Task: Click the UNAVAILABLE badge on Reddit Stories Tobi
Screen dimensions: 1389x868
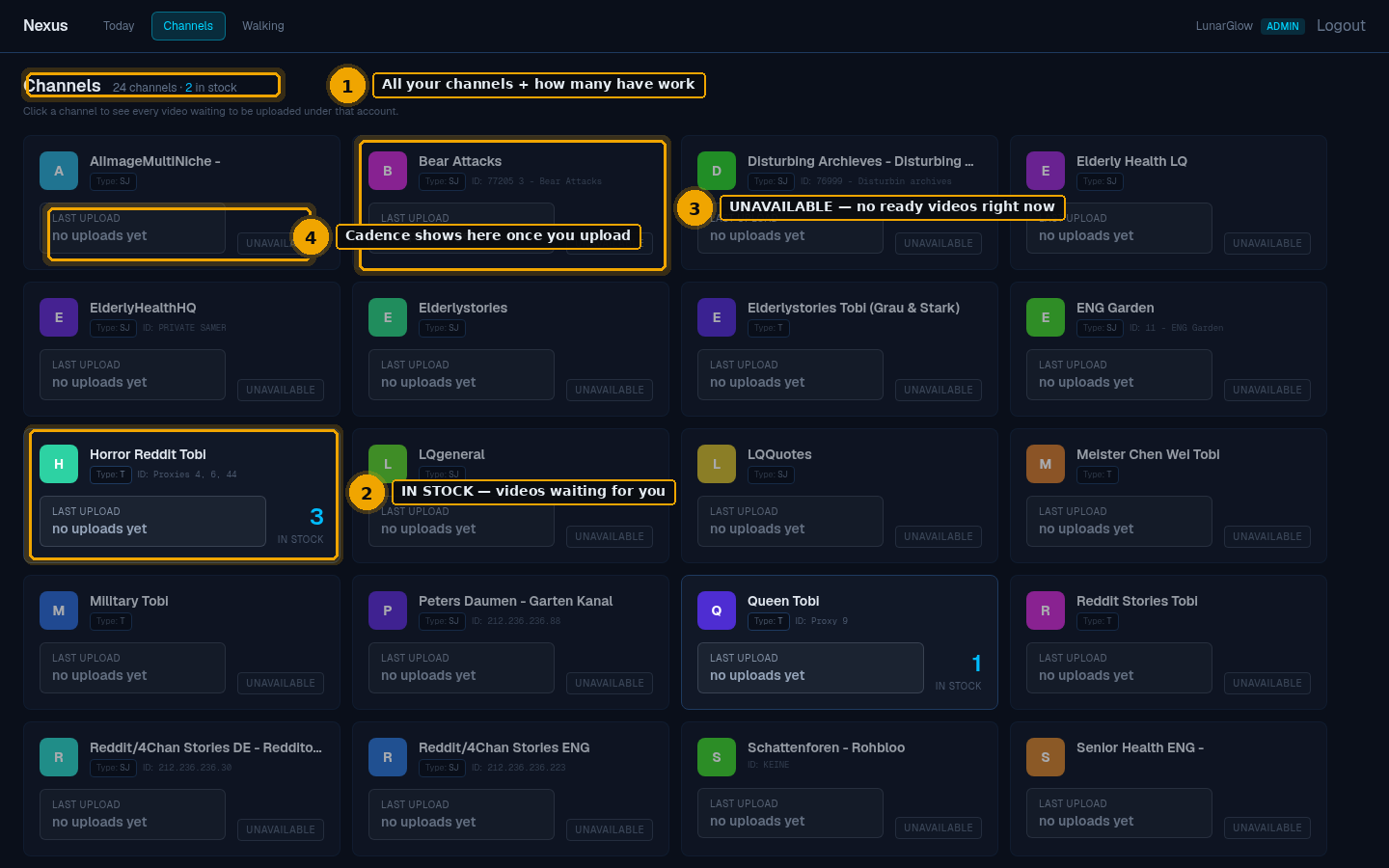Action: pos(1267,683)
